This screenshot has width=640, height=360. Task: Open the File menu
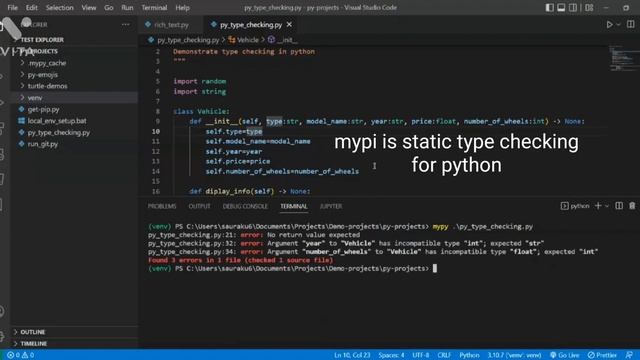[12, 8]
